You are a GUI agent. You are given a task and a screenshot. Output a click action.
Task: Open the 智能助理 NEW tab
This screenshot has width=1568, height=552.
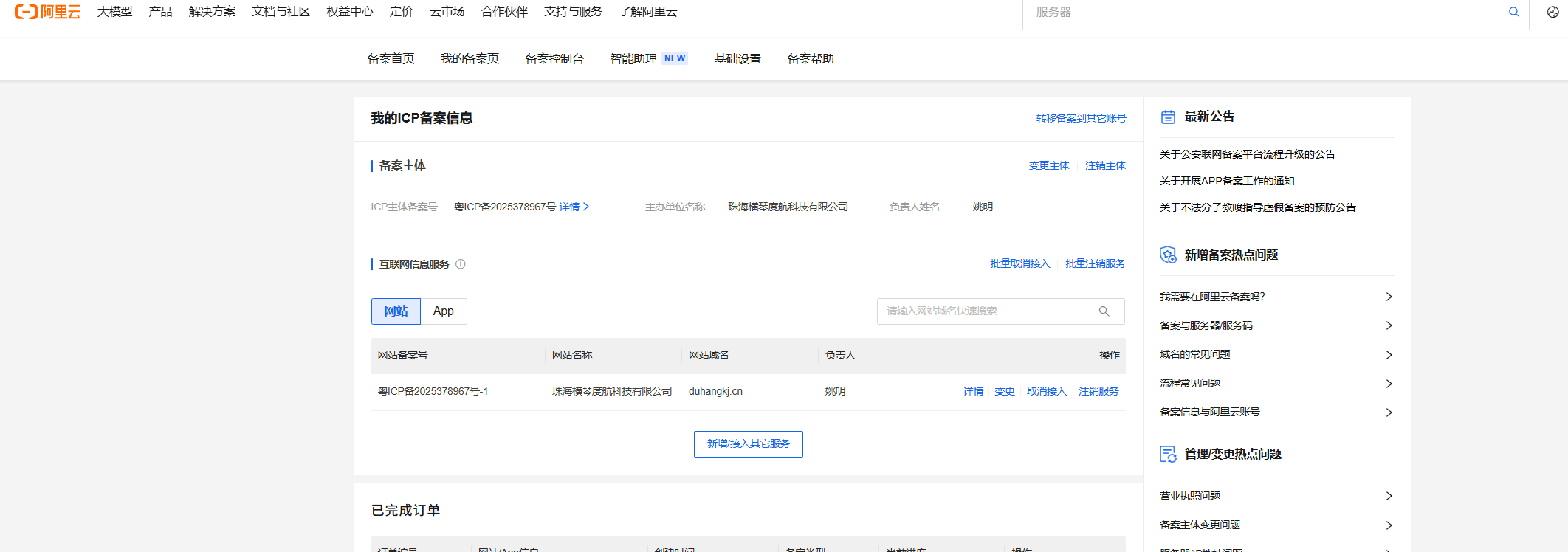tap(648, 59)
